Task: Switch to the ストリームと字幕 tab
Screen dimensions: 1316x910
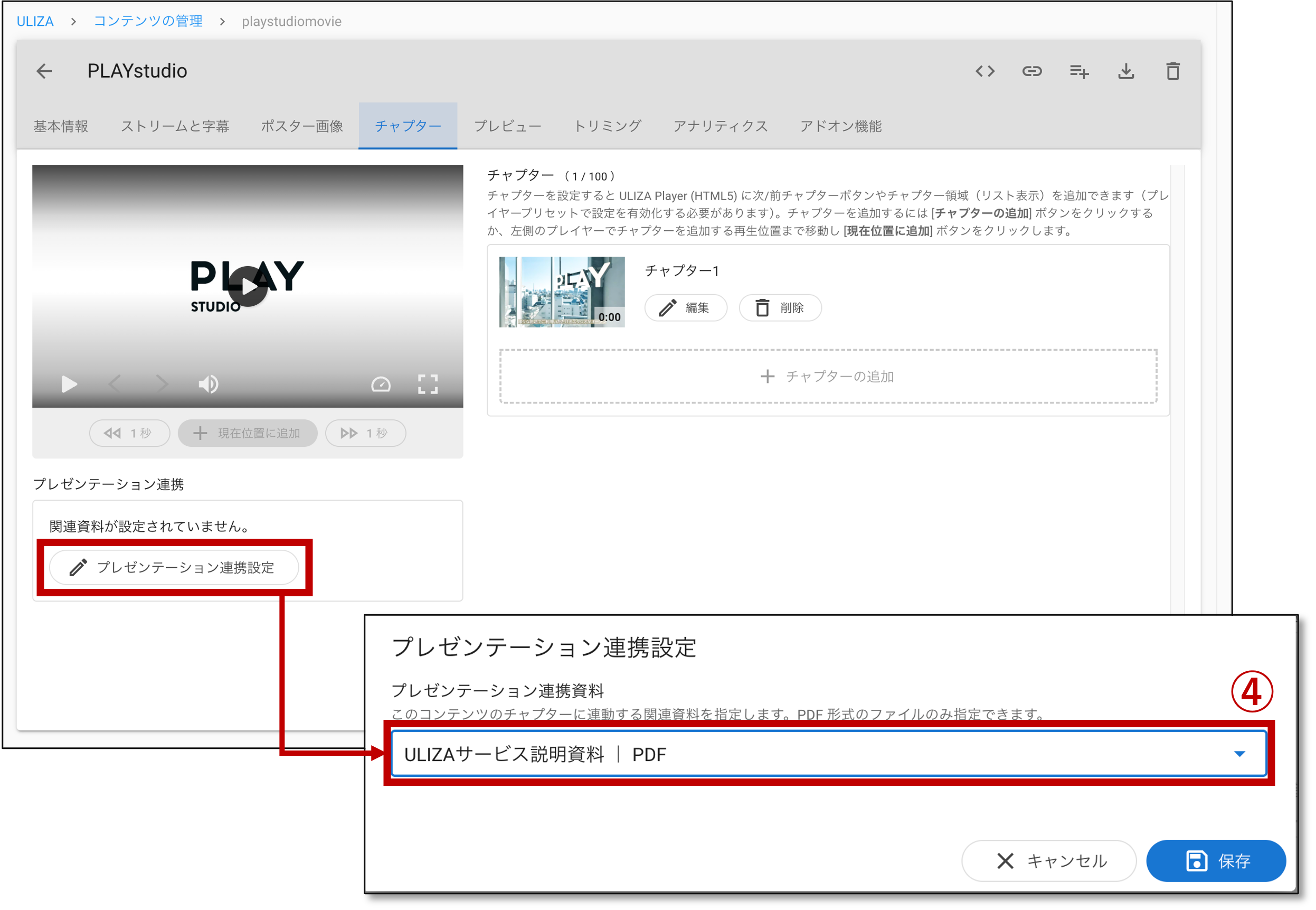Action: 175,126
